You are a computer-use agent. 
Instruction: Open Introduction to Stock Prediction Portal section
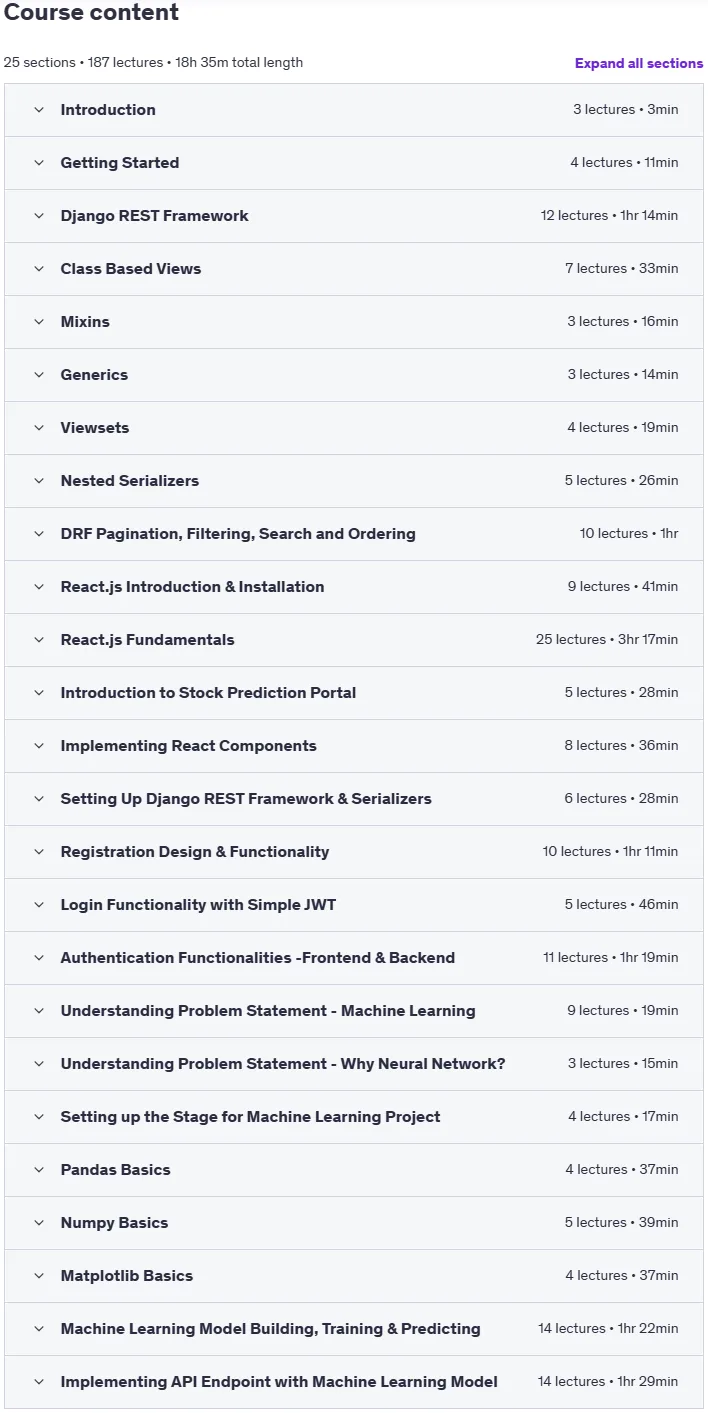pos(354,693)
